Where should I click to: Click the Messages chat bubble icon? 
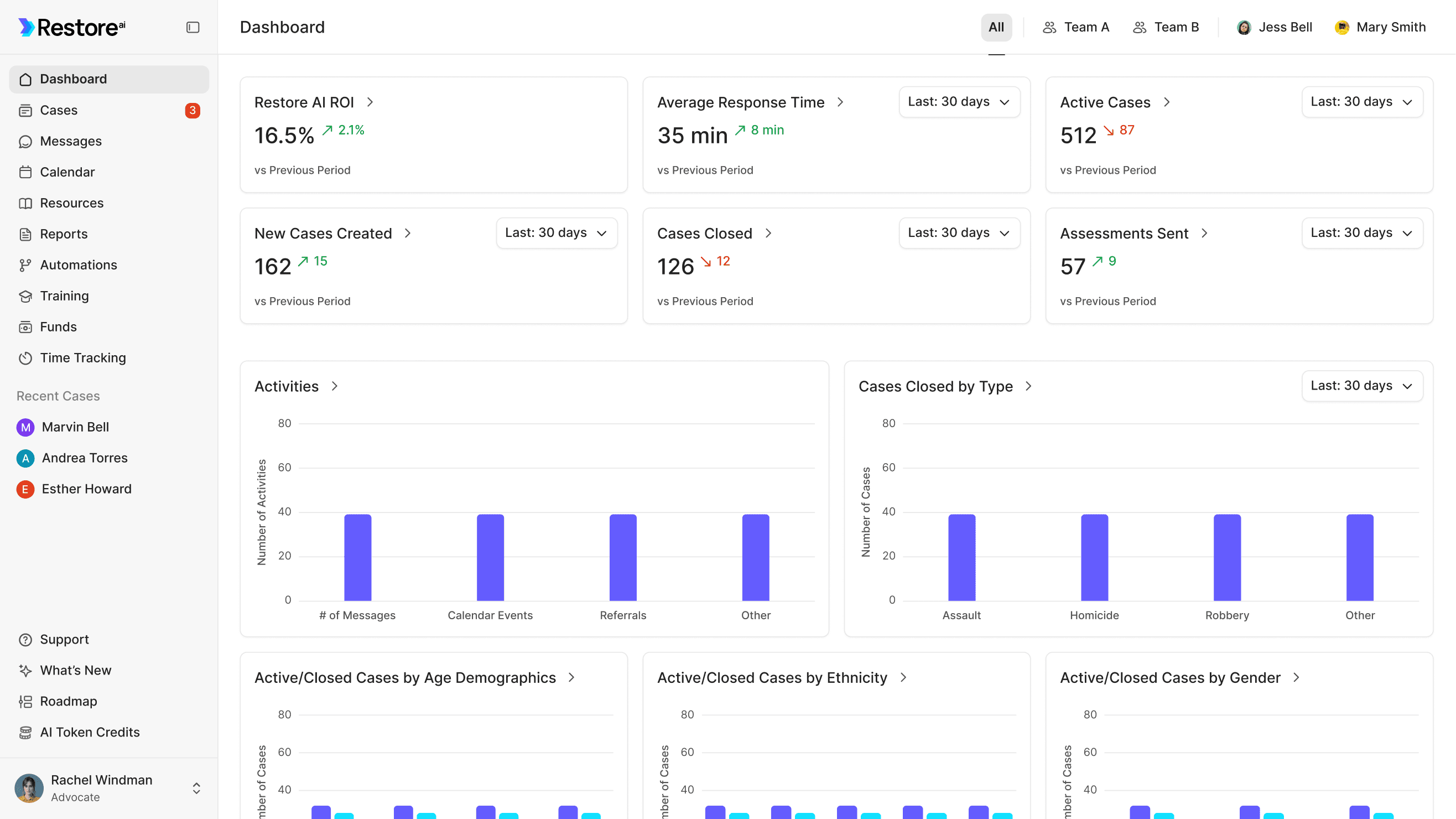pyautogui.click(x=25, y=141)
